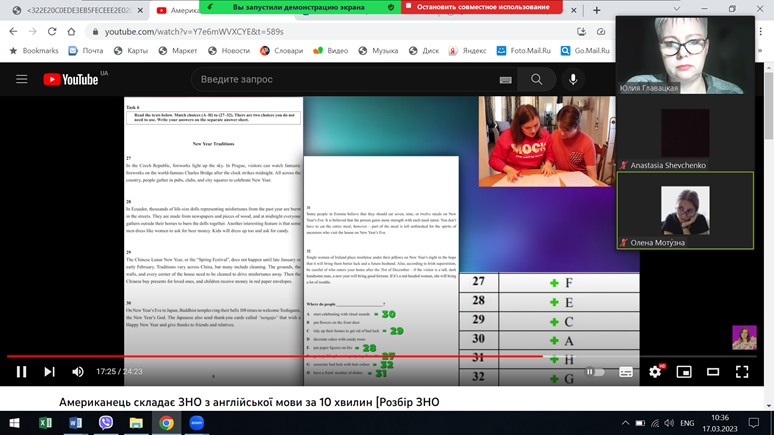
Task: Enable theater mode view
Action: [713, 371]
